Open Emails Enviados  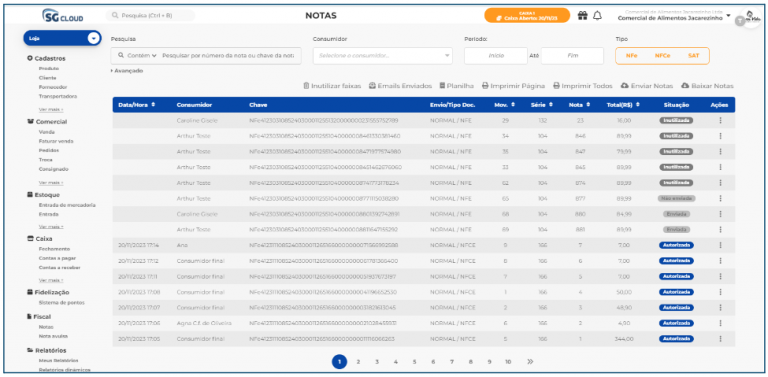[x=400, y=86]
